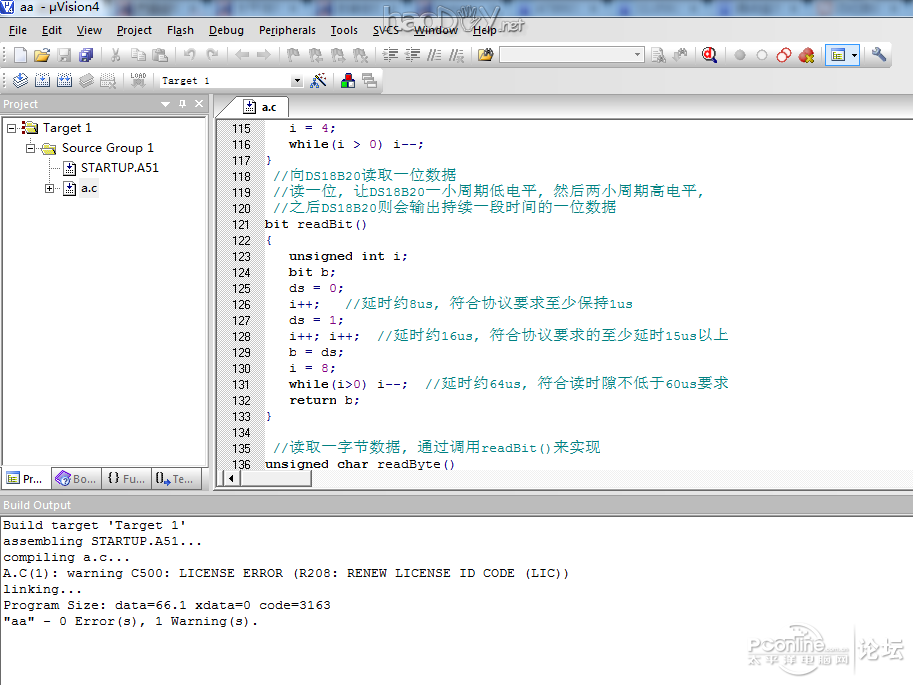The width and height of the screenshot is (913, 685).
Task: Toggle pin on the Project panel
Action: [182, 104]
